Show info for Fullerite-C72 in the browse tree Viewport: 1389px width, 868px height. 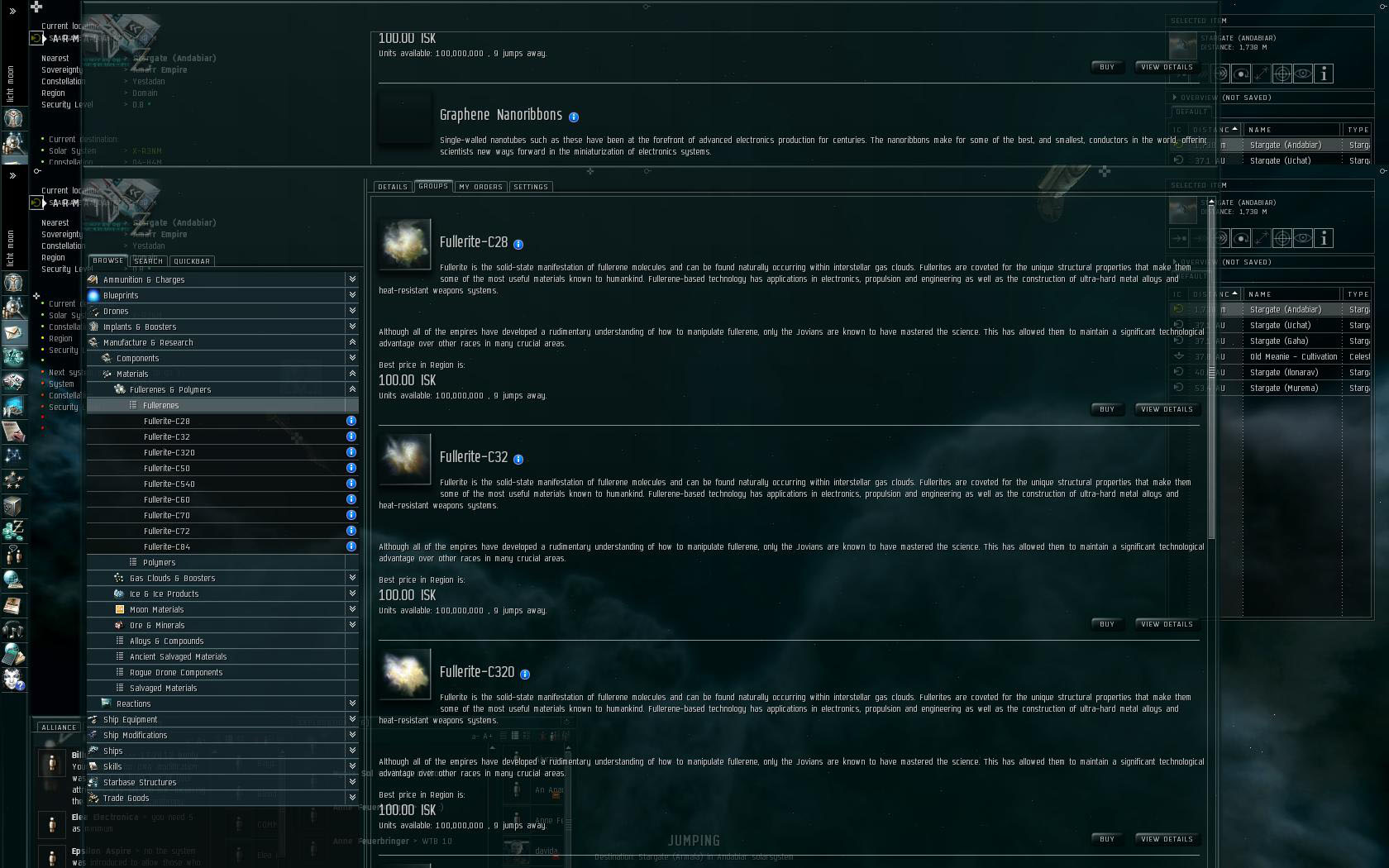(351, 531)
